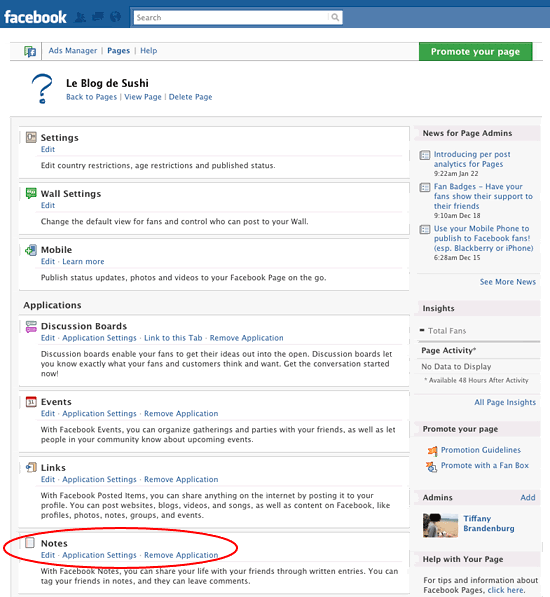This screenshot has height=597, width=550.
Task: Open Learn more under Mobile
Action: (83, 262)
